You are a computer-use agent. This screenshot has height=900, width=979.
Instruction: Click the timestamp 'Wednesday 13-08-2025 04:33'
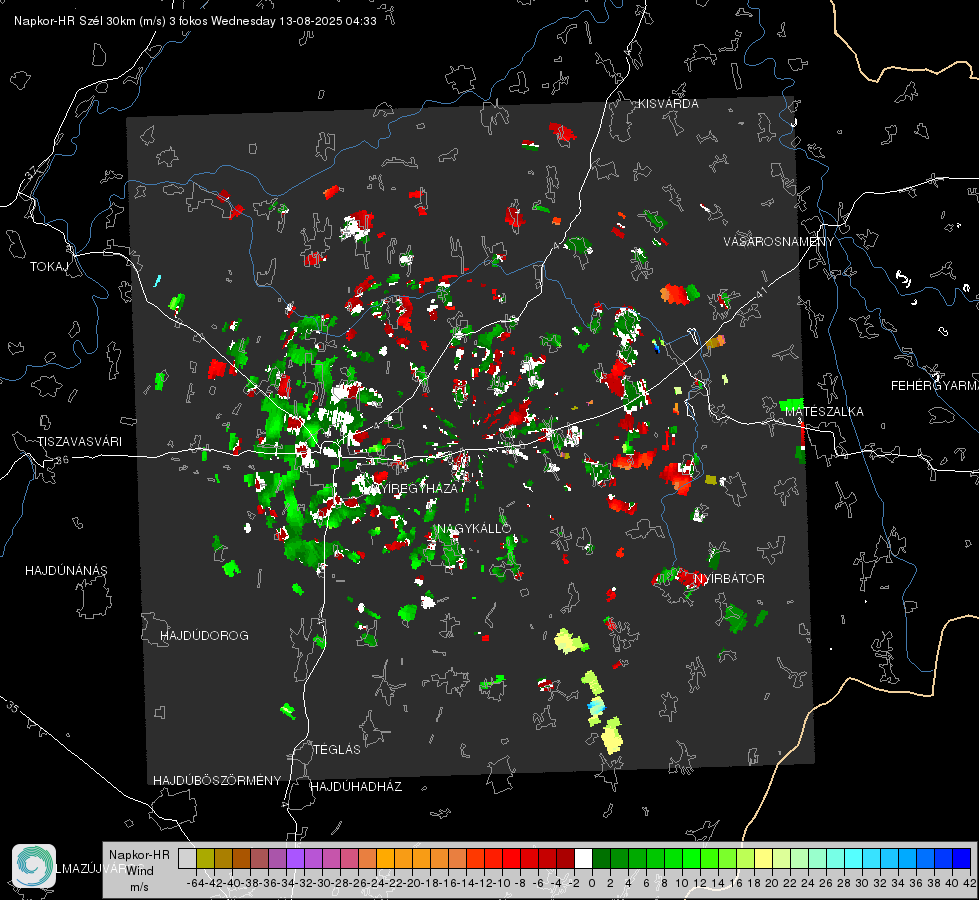pos(293,21)
